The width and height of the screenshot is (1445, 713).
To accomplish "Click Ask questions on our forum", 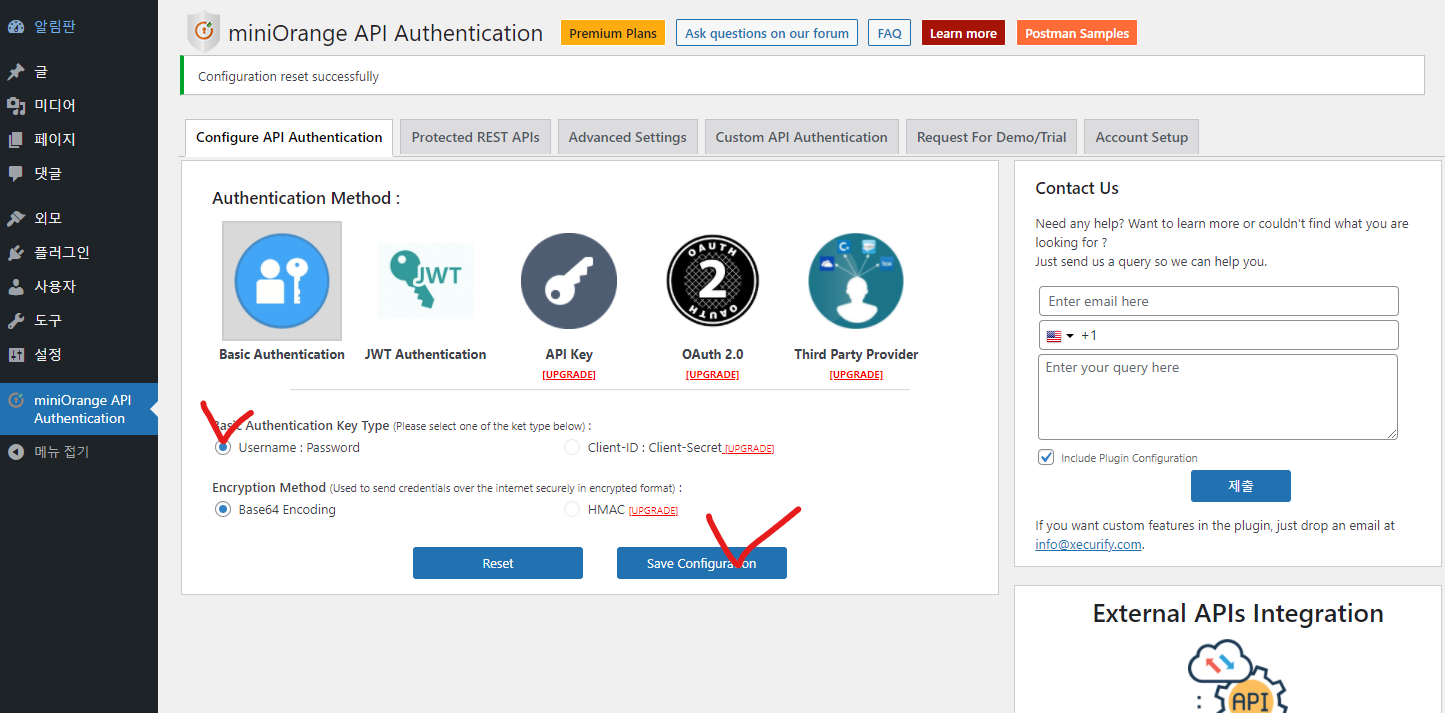I will (x=767, y=33).
